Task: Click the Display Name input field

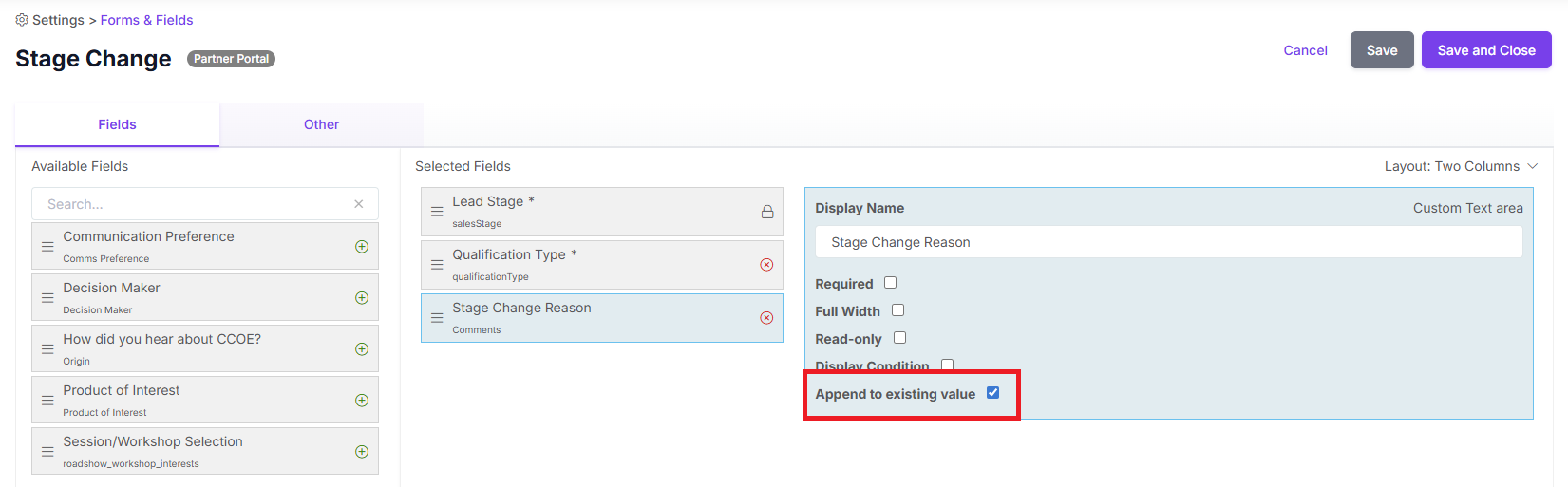Action: (1169, 242)
